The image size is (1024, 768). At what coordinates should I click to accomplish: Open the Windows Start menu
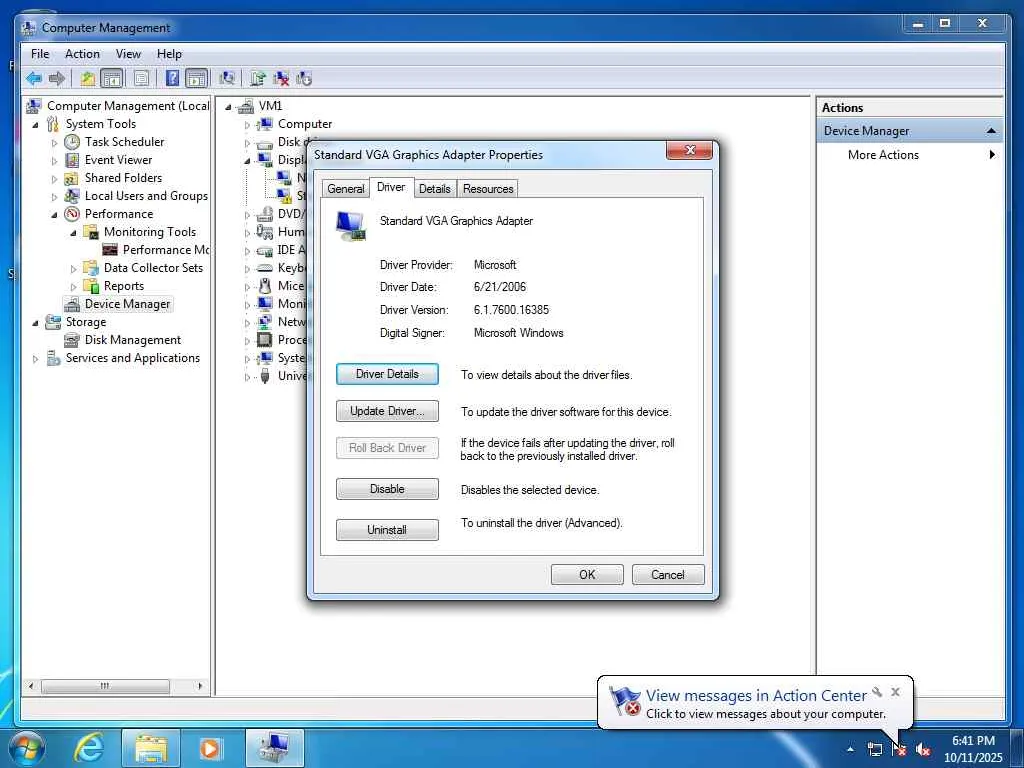[x=27, y=748]
